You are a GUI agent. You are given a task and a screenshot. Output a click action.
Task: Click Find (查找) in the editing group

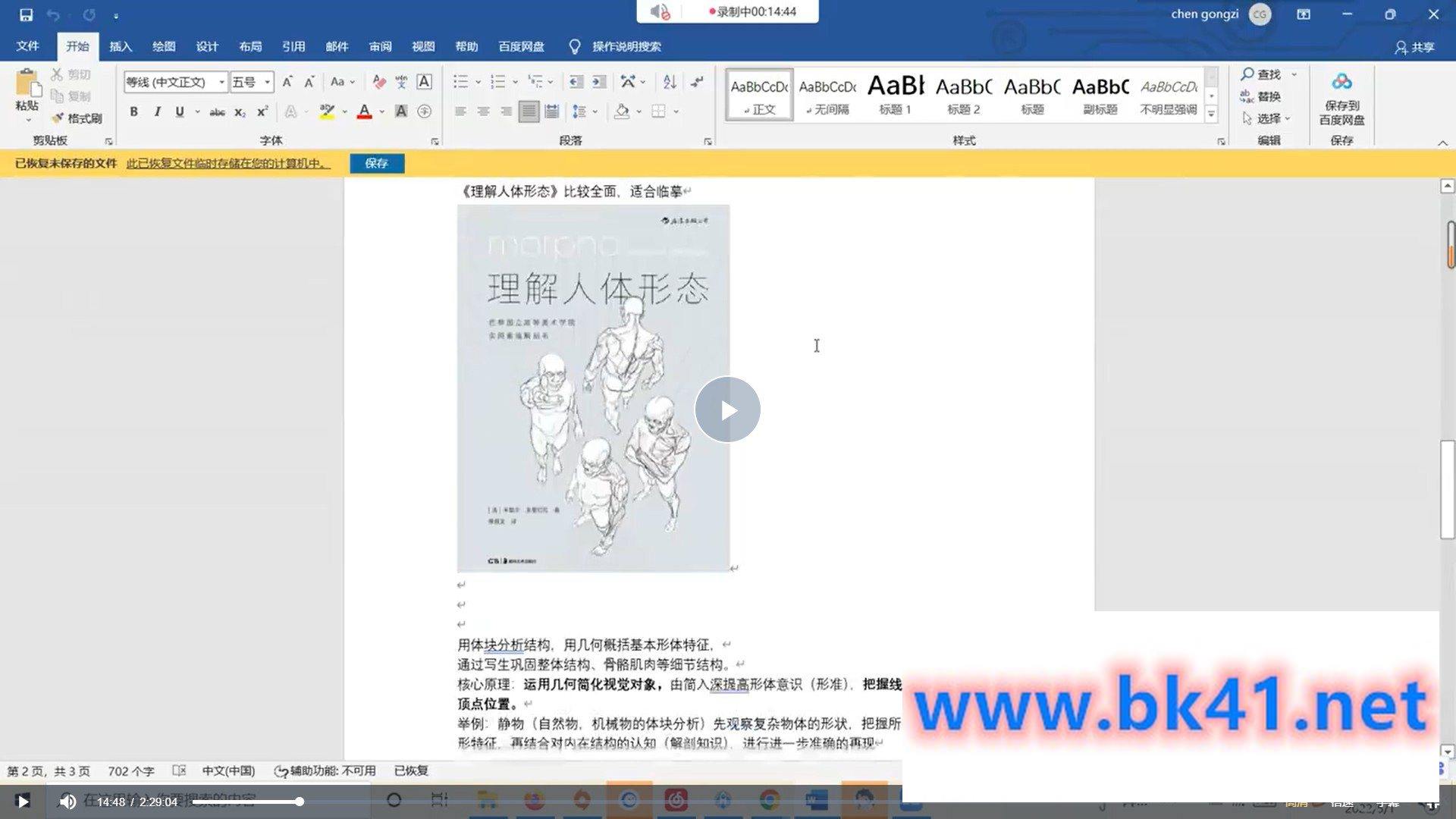pyautogui.click(x=1261, y=74)
